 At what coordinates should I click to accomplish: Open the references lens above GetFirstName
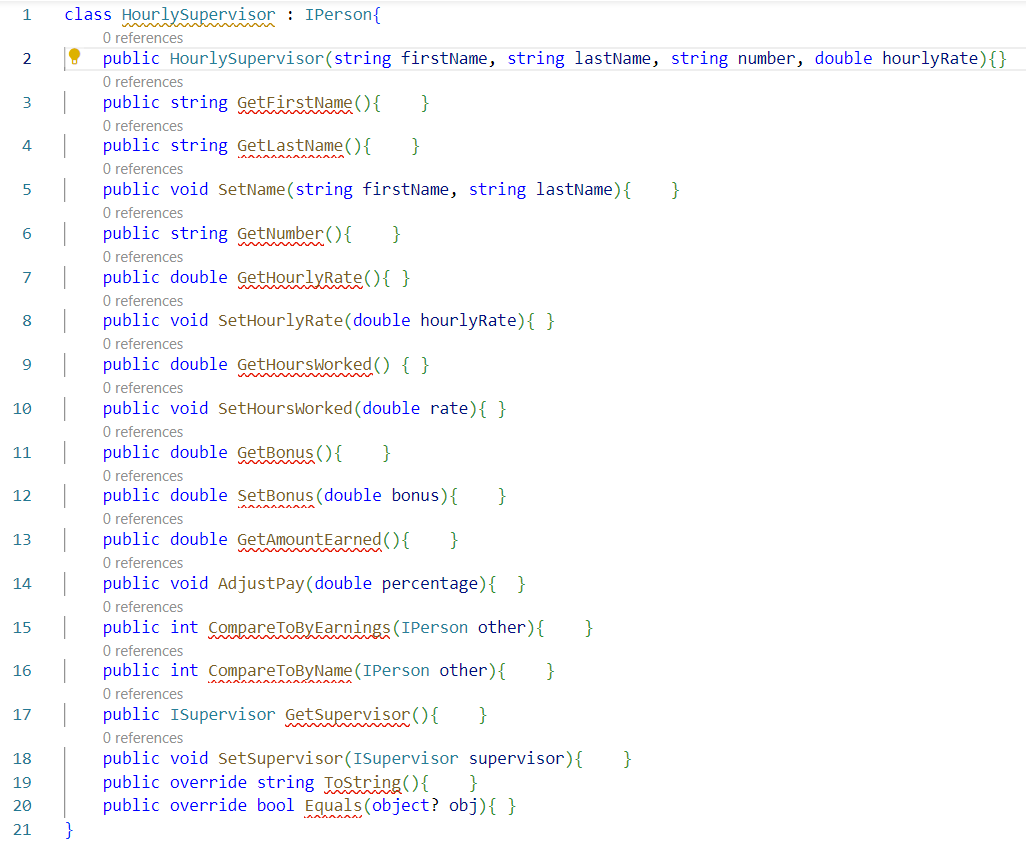point(143,82)
